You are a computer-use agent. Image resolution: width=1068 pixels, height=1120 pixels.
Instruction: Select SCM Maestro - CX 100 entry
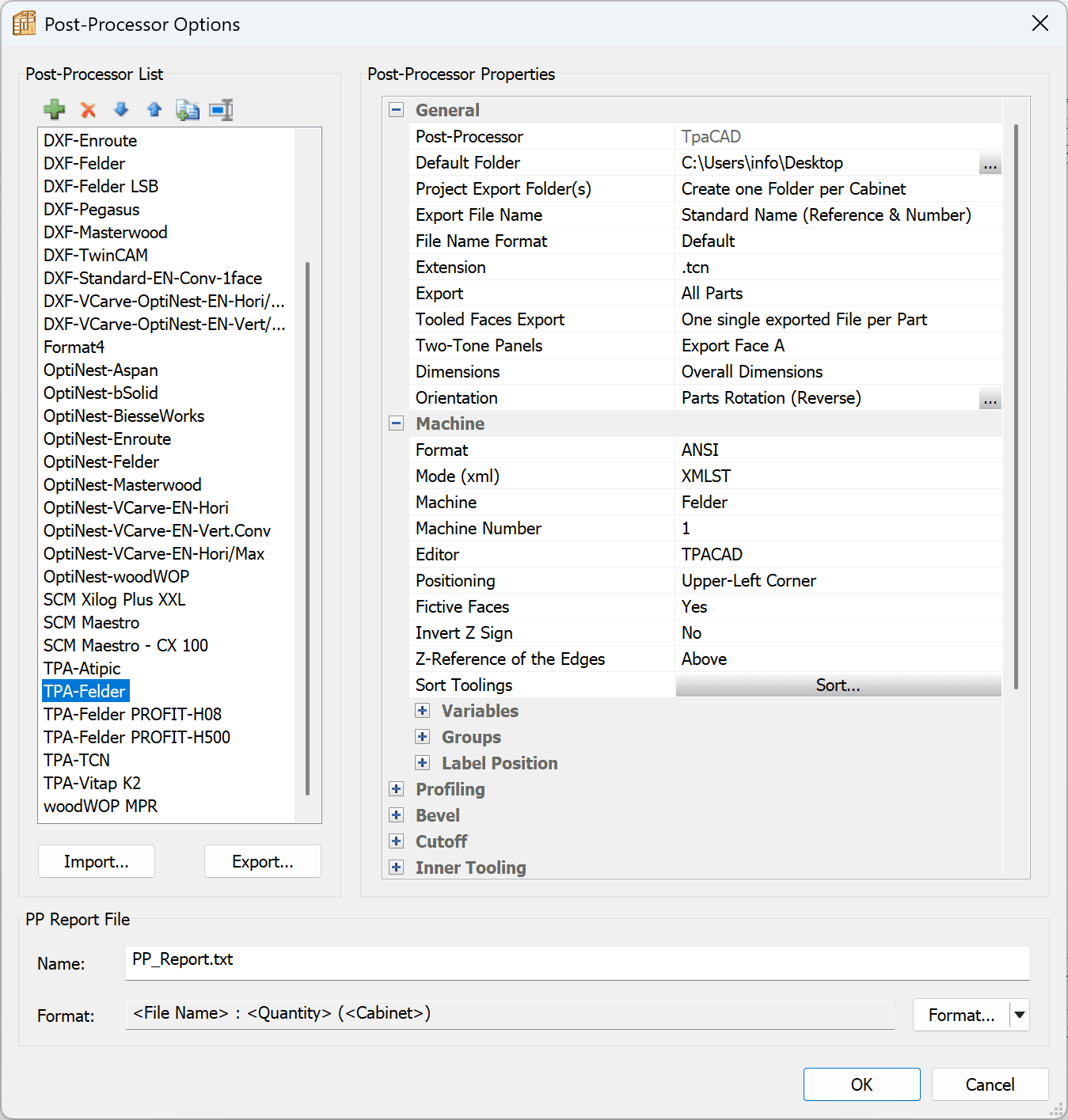pyautogui.click(x=126, y=645)
